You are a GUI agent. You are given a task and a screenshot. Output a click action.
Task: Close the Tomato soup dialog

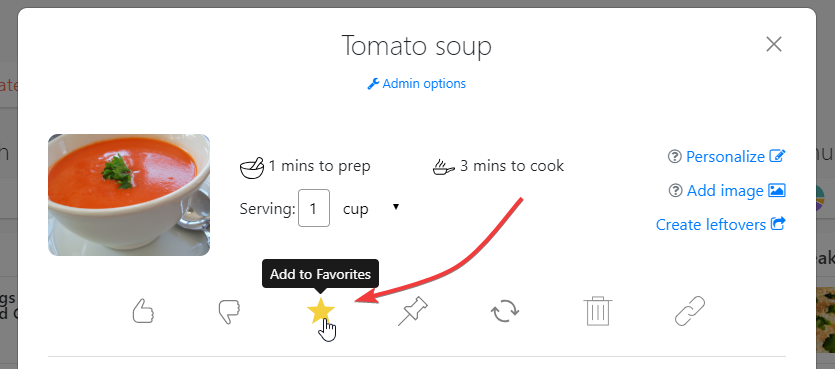click(774, 44)
